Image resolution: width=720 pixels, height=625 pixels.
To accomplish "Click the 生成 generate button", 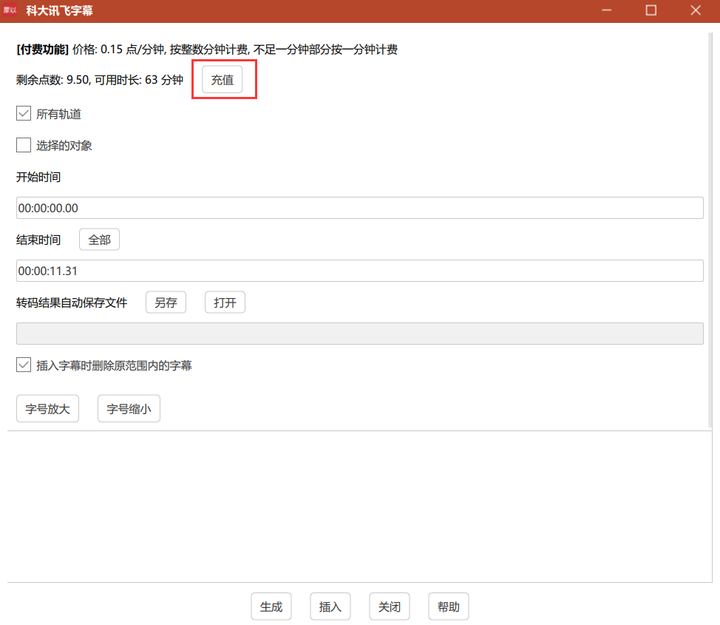I will click(x=271, y=607).
